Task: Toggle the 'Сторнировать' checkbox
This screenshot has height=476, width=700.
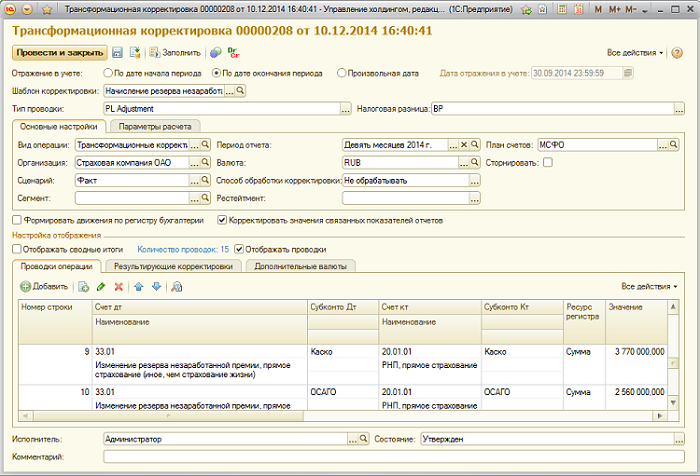Action: point(547,162)
